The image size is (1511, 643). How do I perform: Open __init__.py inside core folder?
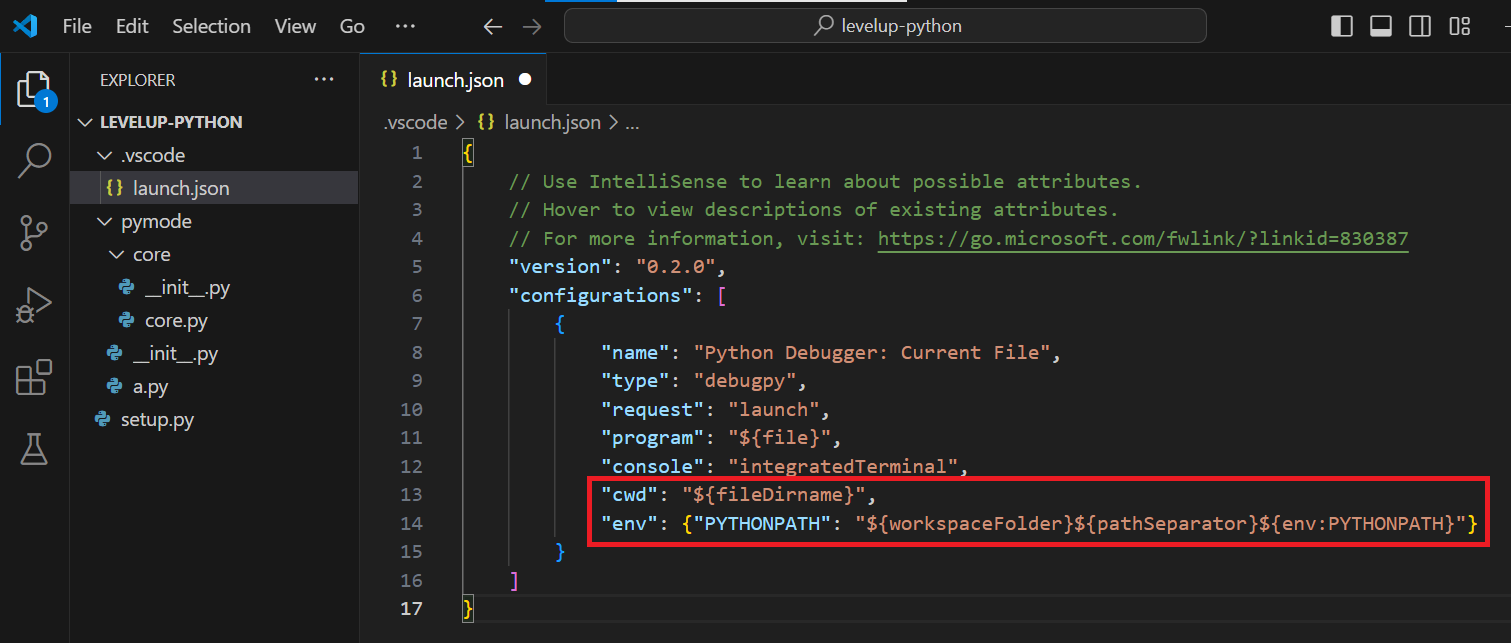pos(213,288)
